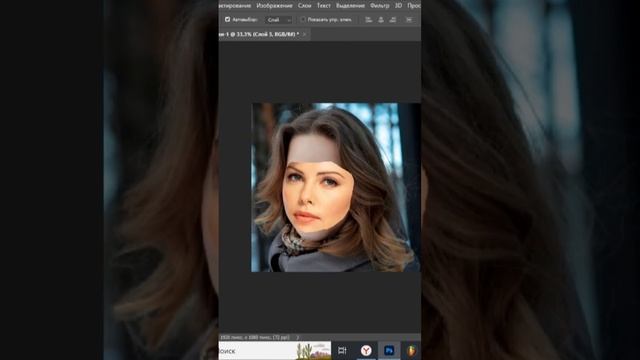
Task: Click the distribute icon at options bar end
Action: pos(409,20)
